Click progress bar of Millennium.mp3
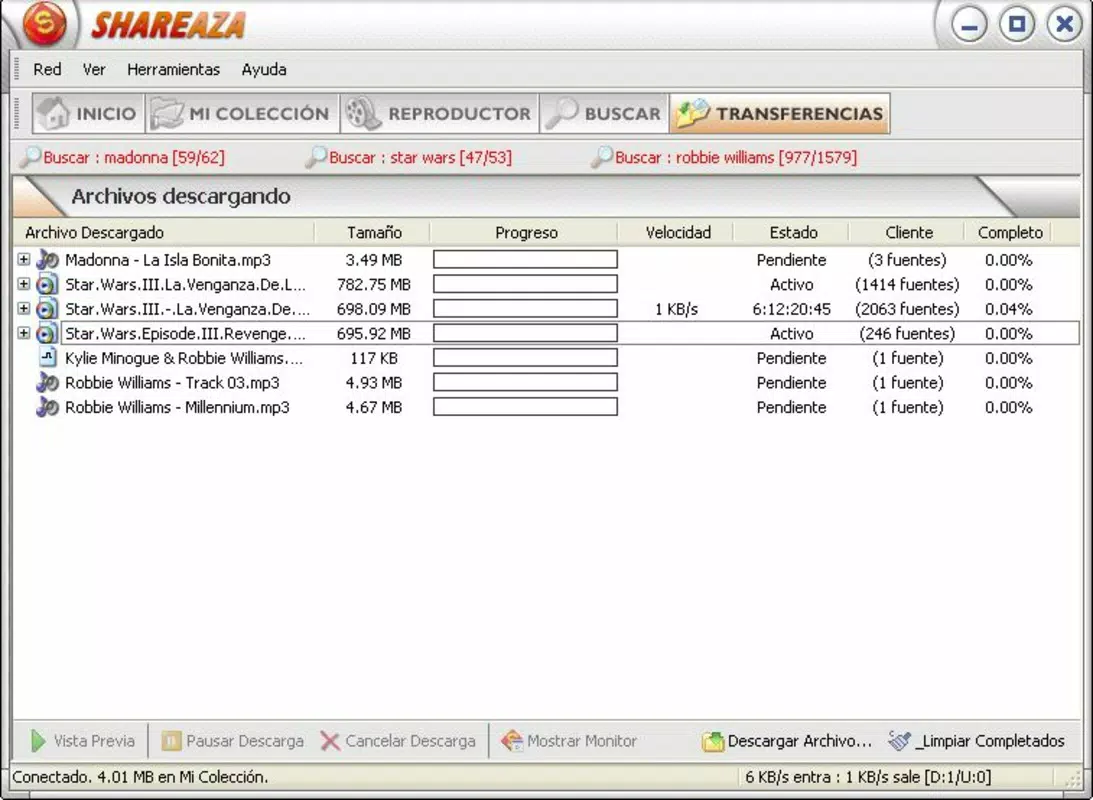 [x=525, y=406]
